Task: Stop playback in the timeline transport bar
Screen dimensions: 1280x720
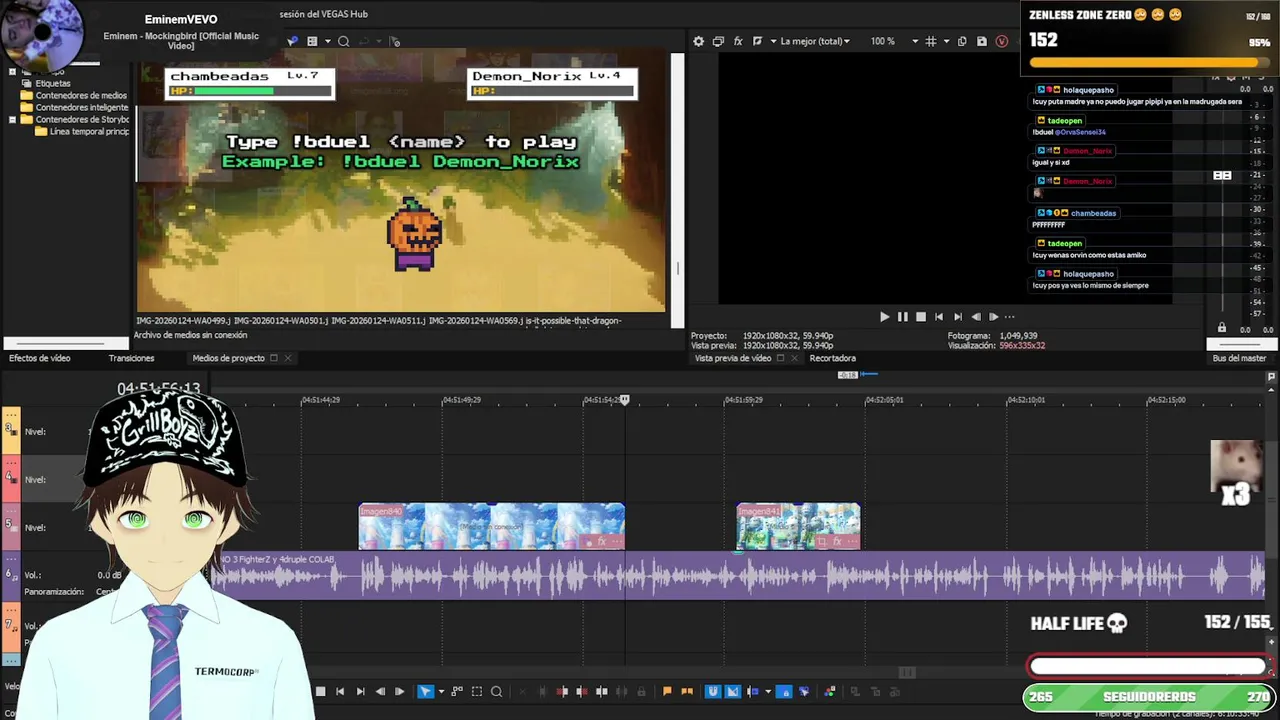Action: [320, 691]
